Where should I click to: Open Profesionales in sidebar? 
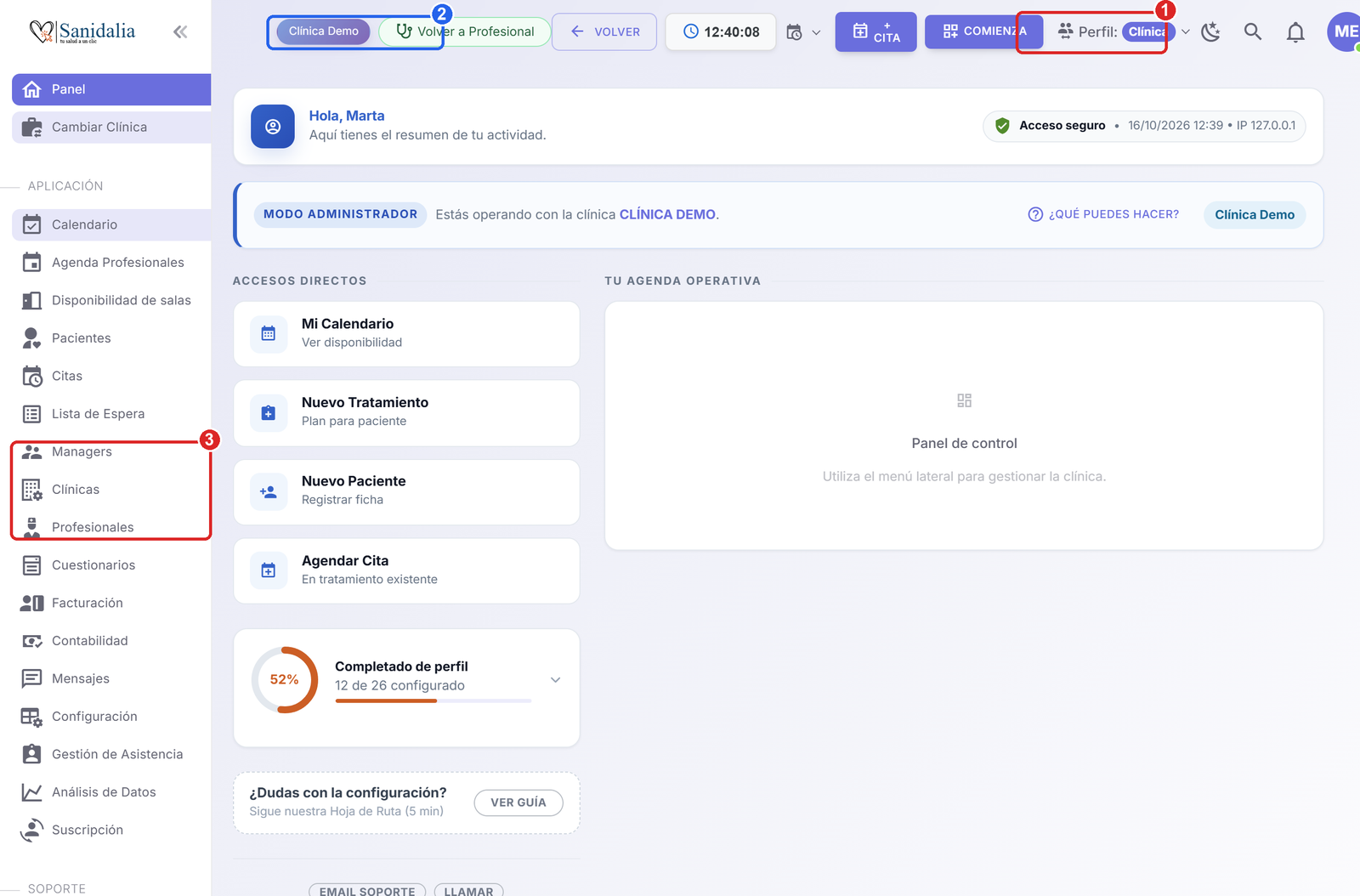pyautogui.click(x=111, y=527)
